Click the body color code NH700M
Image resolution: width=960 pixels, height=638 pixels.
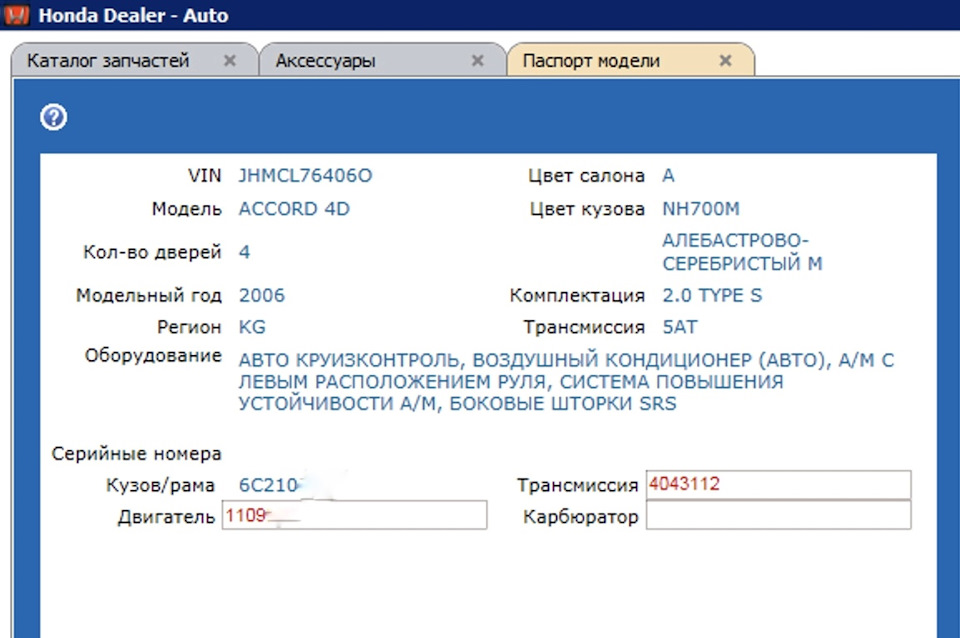[701, 210]
